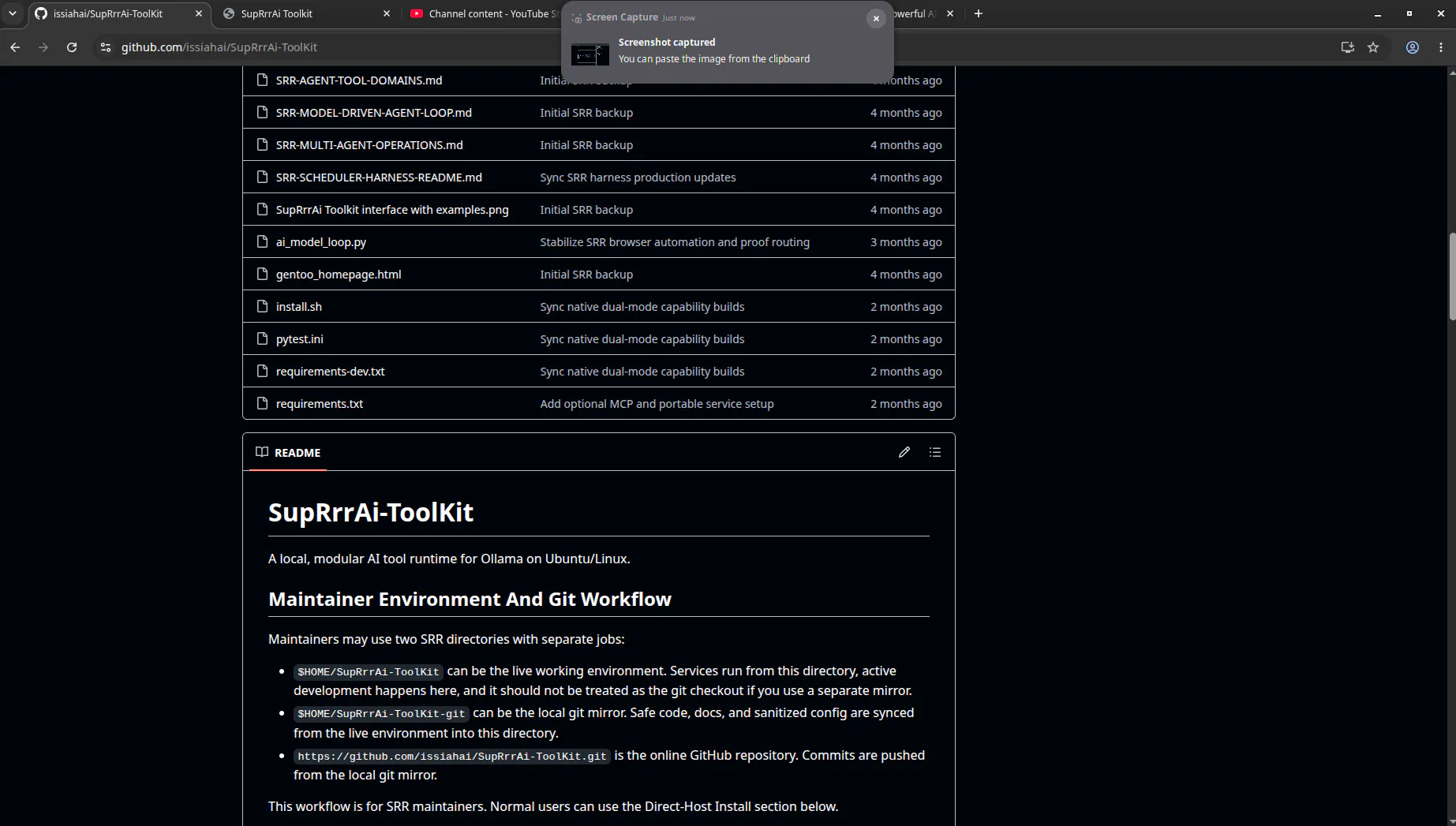Open Chrome three-dot menu
1456x826 pixels.
1441,47
